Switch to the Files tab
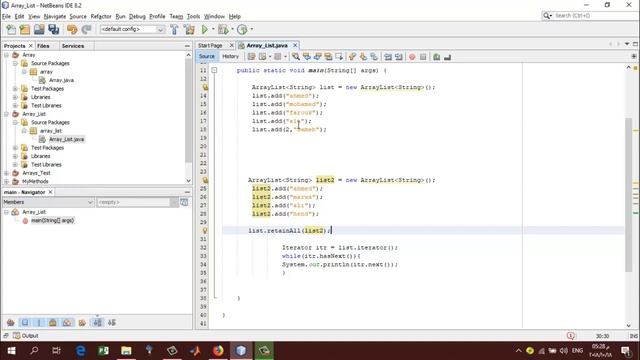 (x=43, y=46)
